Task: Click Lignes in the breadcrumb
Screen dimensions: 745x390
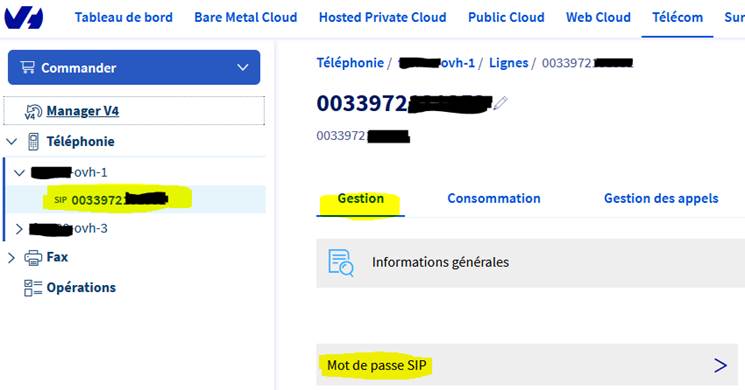Action: point(508,63)
